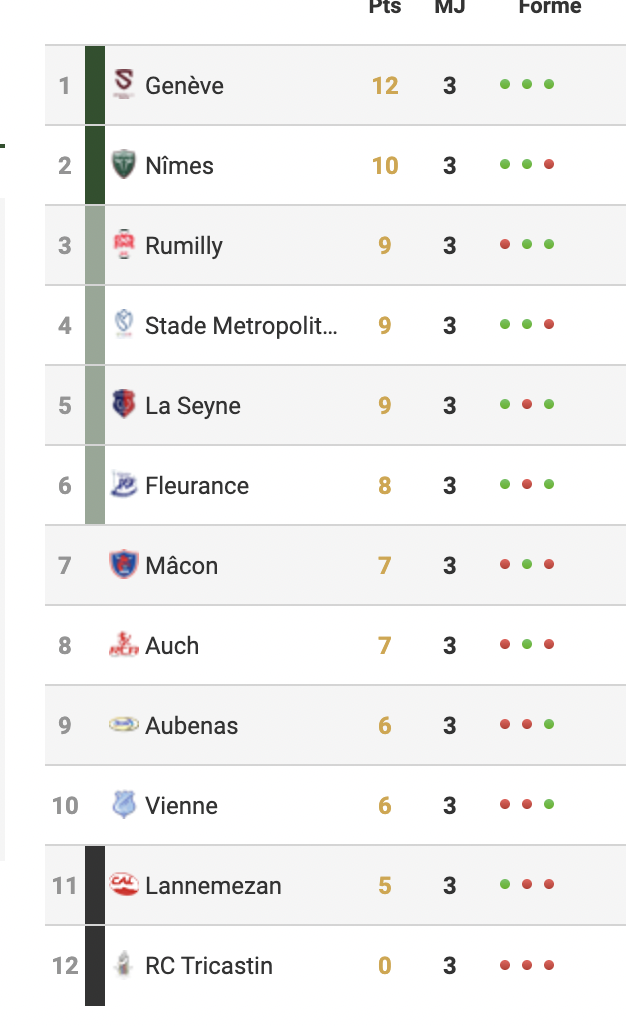Click the Vienne blue crest
The height and width of the screenshot is (1026, 626).
pyautogui.click(x=124, y=804)
